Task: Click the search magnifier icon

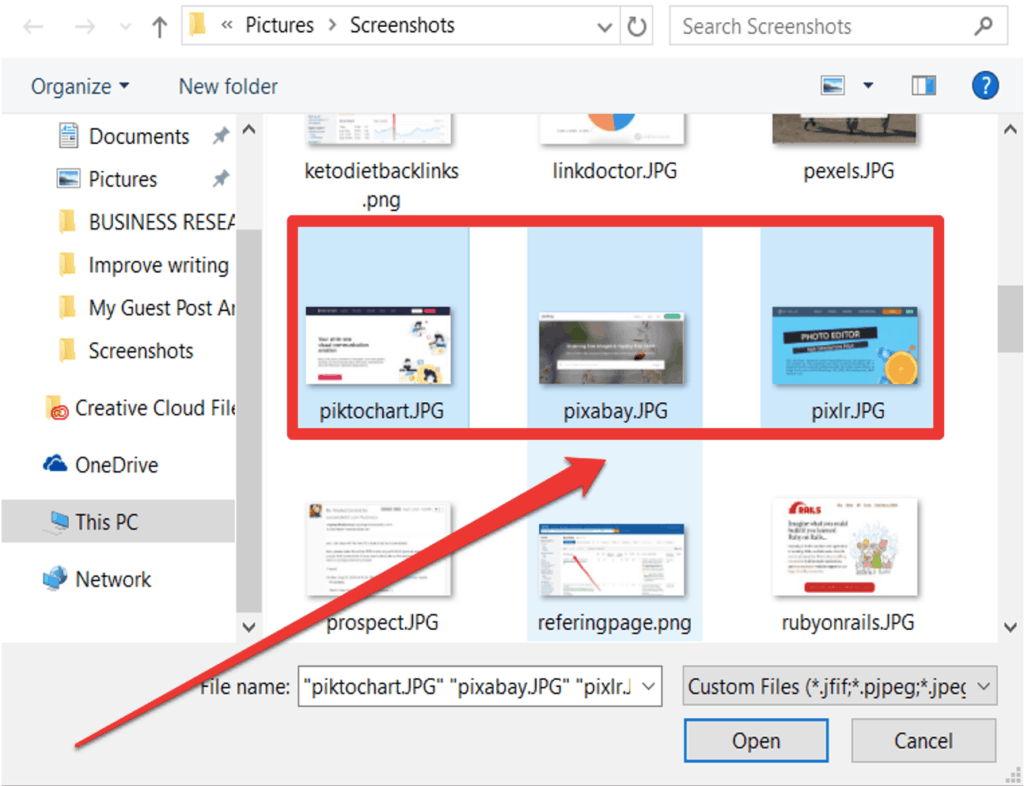Action: click(983, 26)
